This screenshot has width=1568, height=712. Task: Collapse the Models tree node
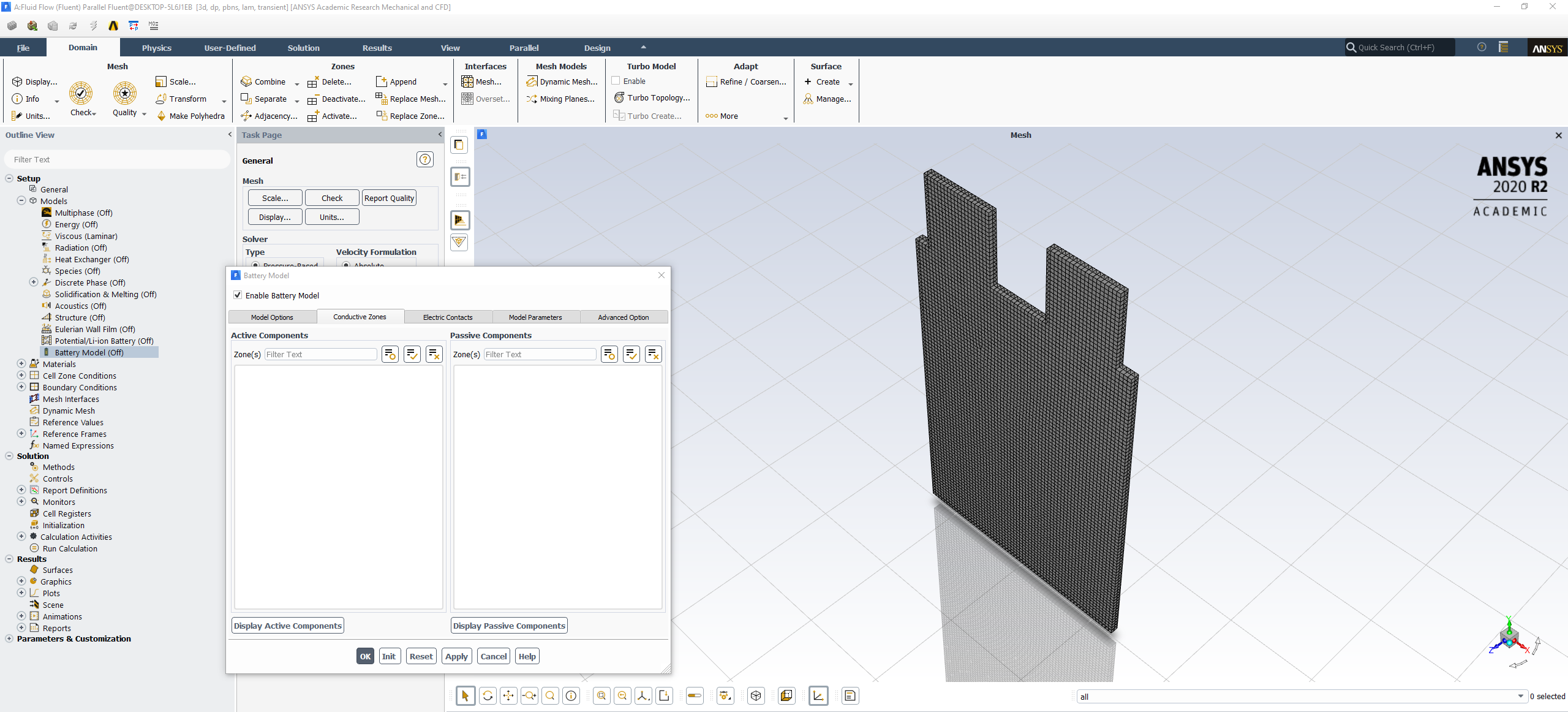21,201
